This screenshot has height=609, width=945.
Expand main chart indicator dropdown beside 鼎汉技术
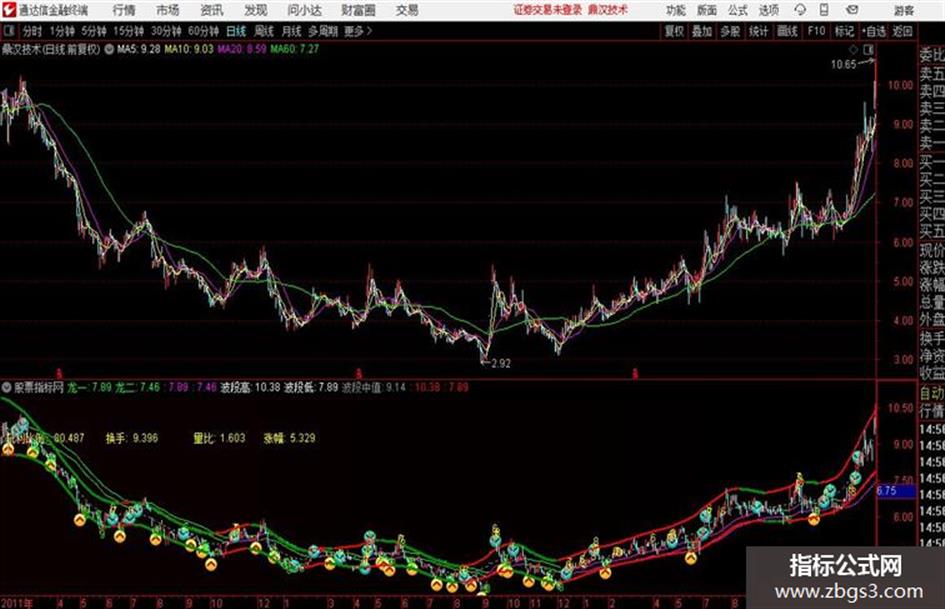point(109,49)
